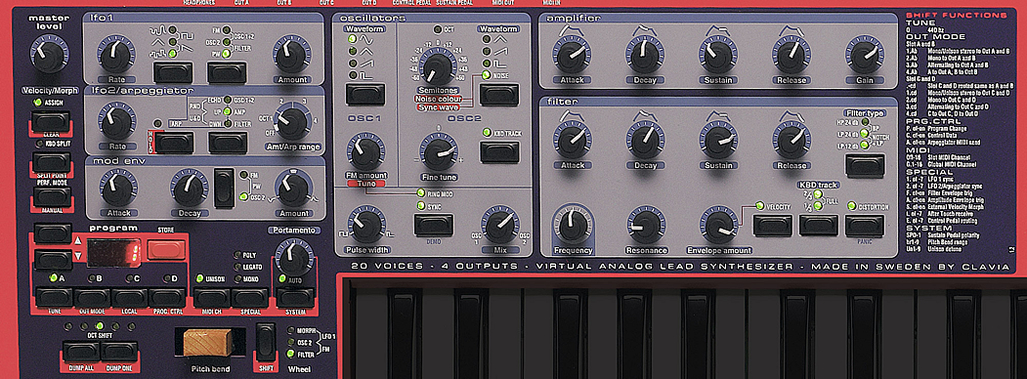Screen dimensions: 1027x379
Task: Adjust the Pulse width knob
Action: [x=366, y=225]
